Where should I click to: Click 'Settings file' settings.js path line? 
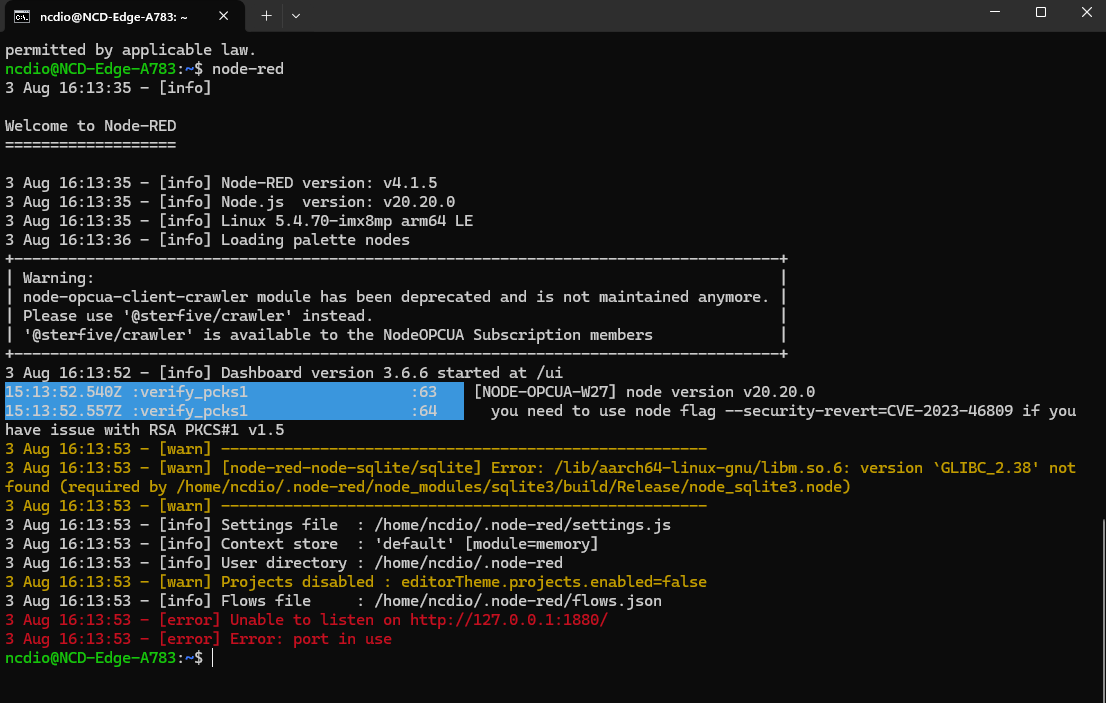click(338, 525)
